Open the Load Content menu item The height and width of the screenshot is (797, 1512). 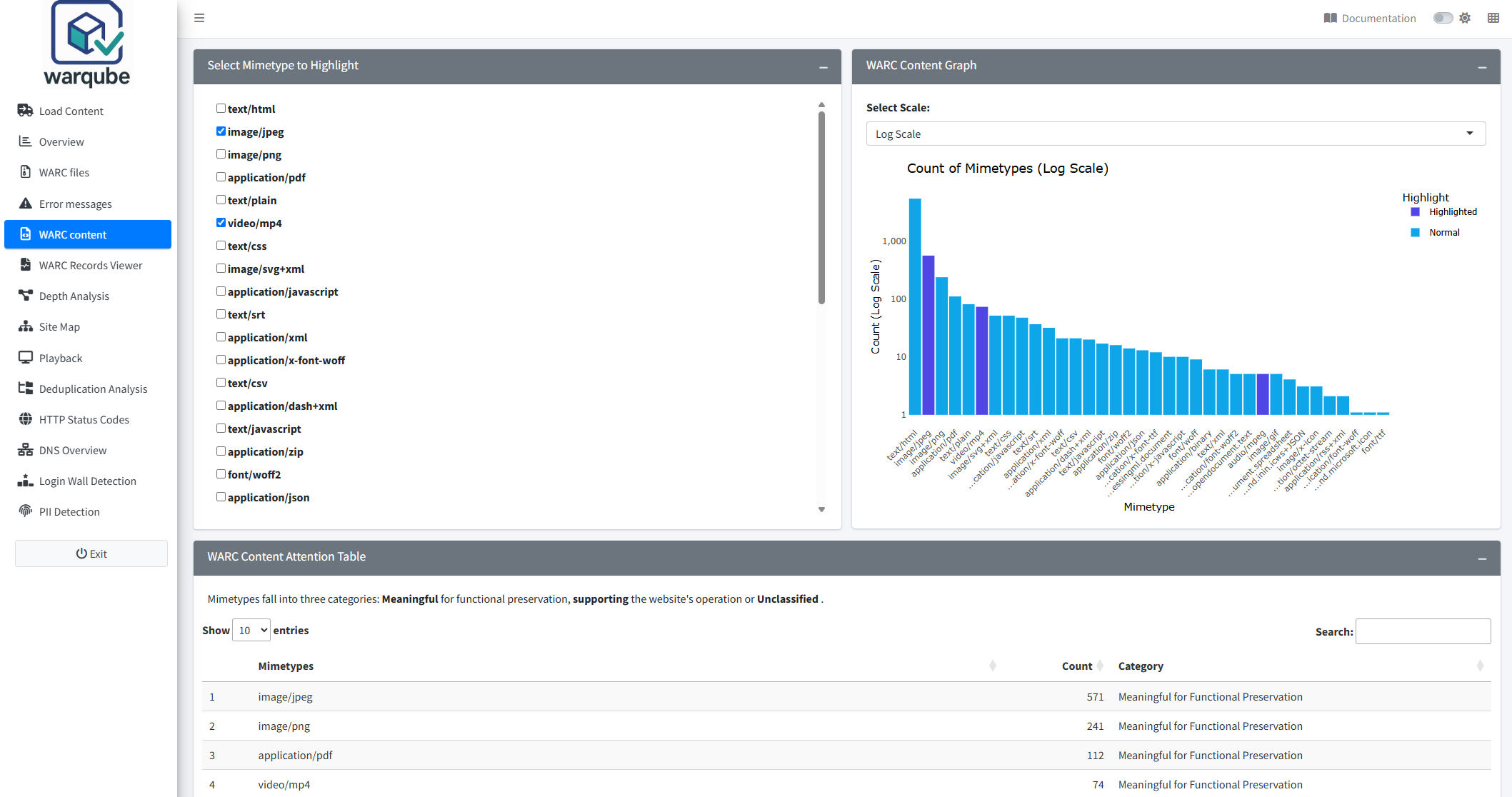(x=88, y=111)
